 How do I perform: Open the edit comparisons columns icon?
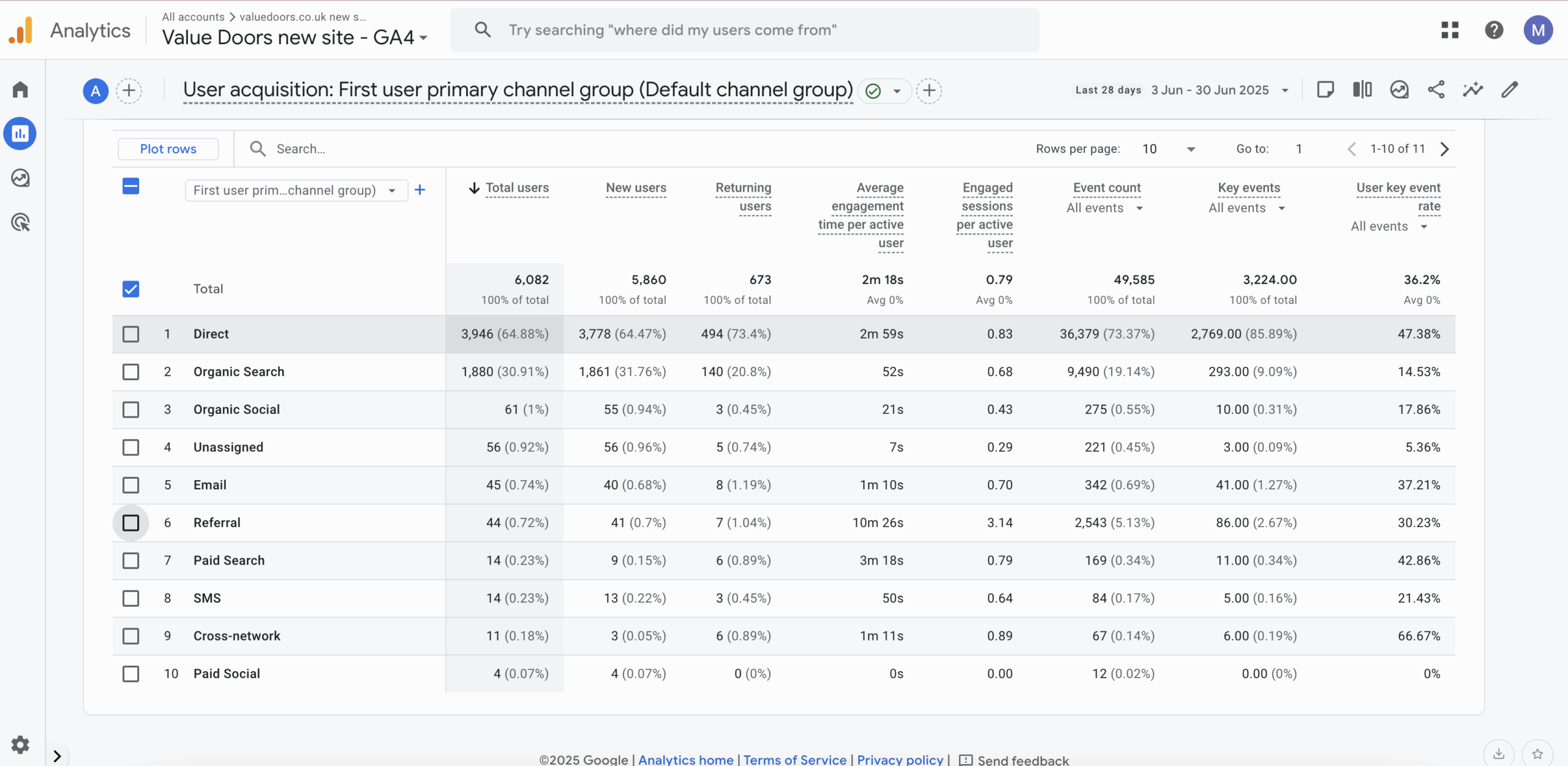(x=1362, y=90)
